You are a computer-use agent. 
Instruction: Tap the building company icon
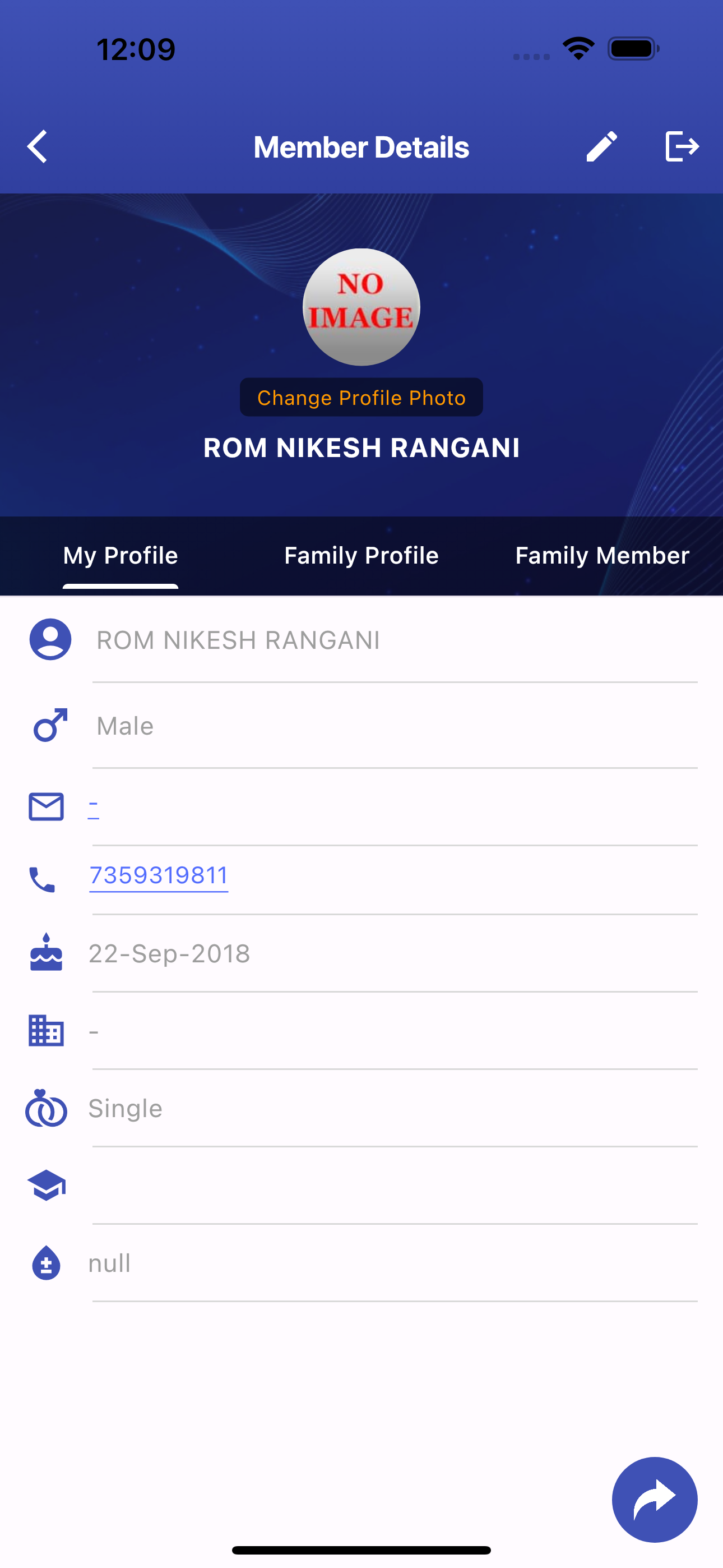pos(47,1031)
